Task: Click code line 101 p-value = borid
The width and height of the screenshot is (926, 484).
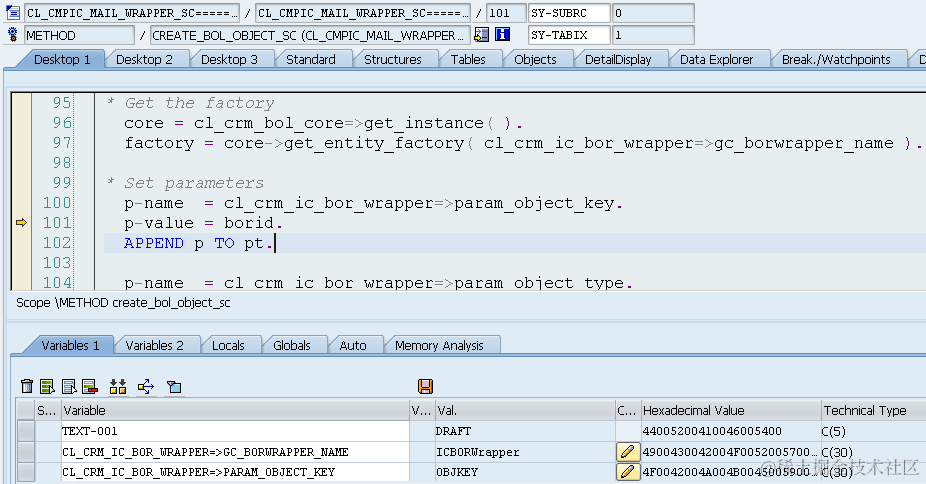Action: (204, 223)
